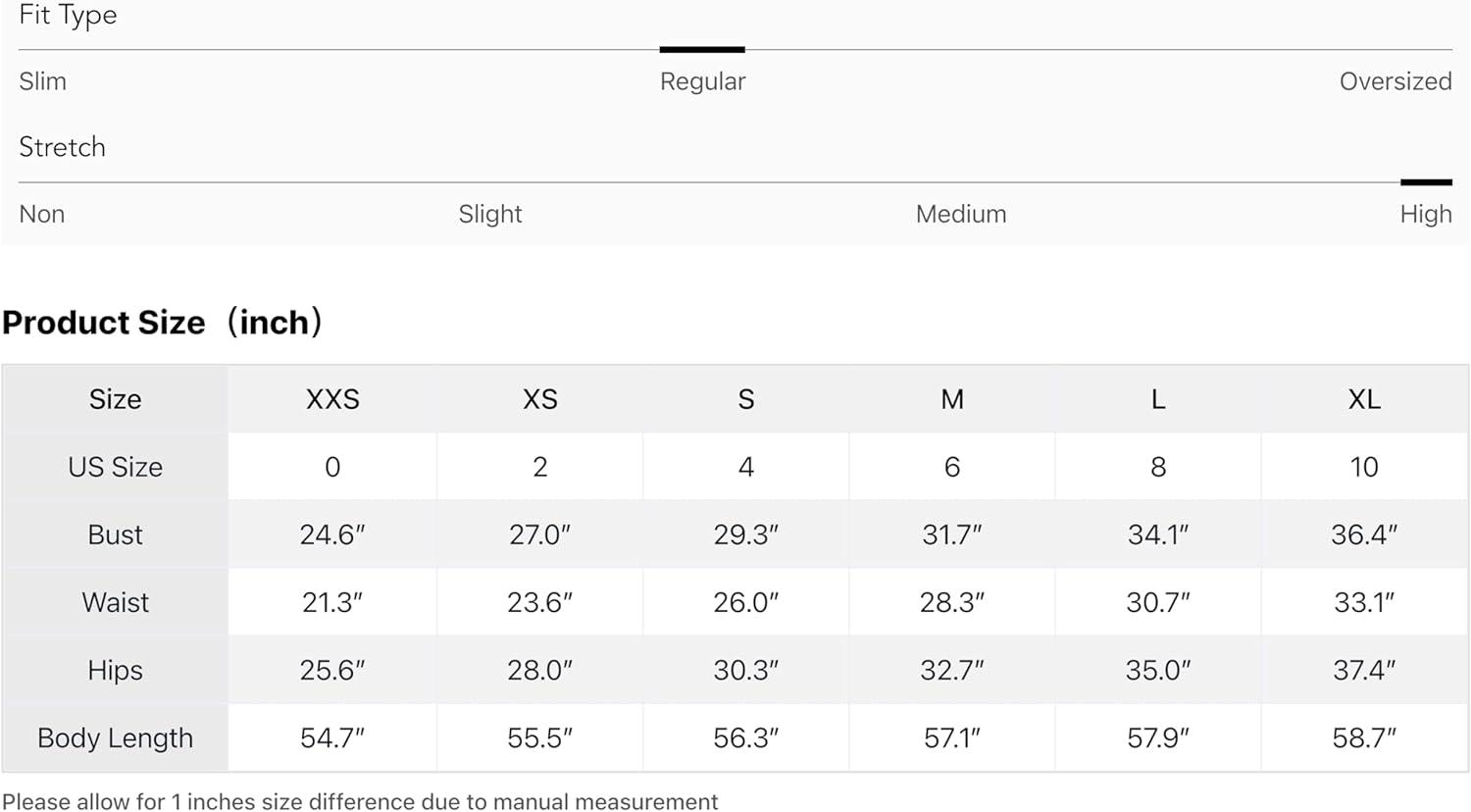
Task: Select the Body Length row label
Action: (x=115, y=737)
